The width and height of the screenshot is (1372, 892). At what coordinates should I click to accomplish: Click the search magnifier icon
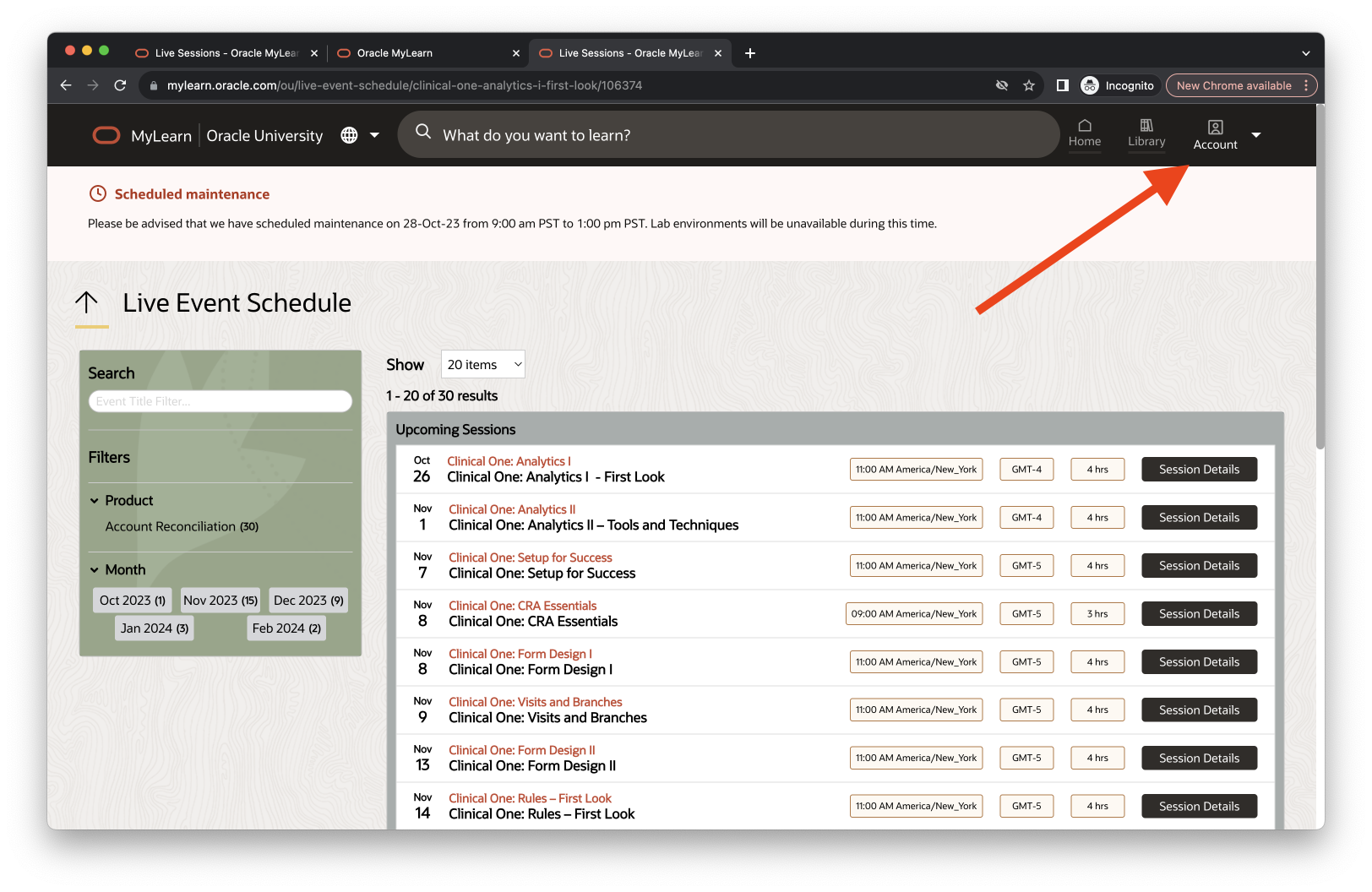click(x=423, y=132)
